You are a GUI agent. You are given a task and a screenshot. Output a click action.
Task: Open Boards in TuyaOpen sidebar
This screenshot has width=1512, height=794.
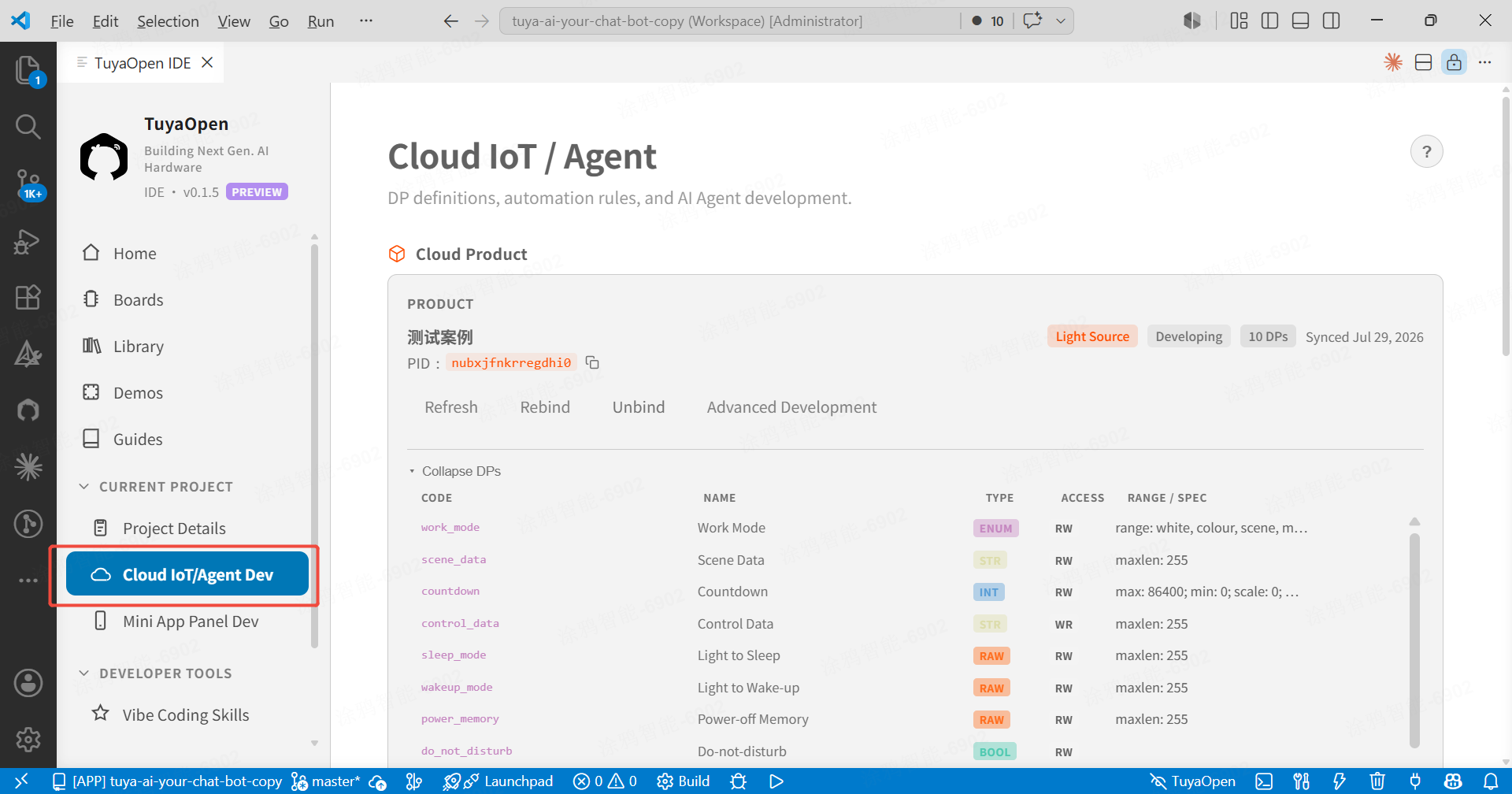[187, 299]
